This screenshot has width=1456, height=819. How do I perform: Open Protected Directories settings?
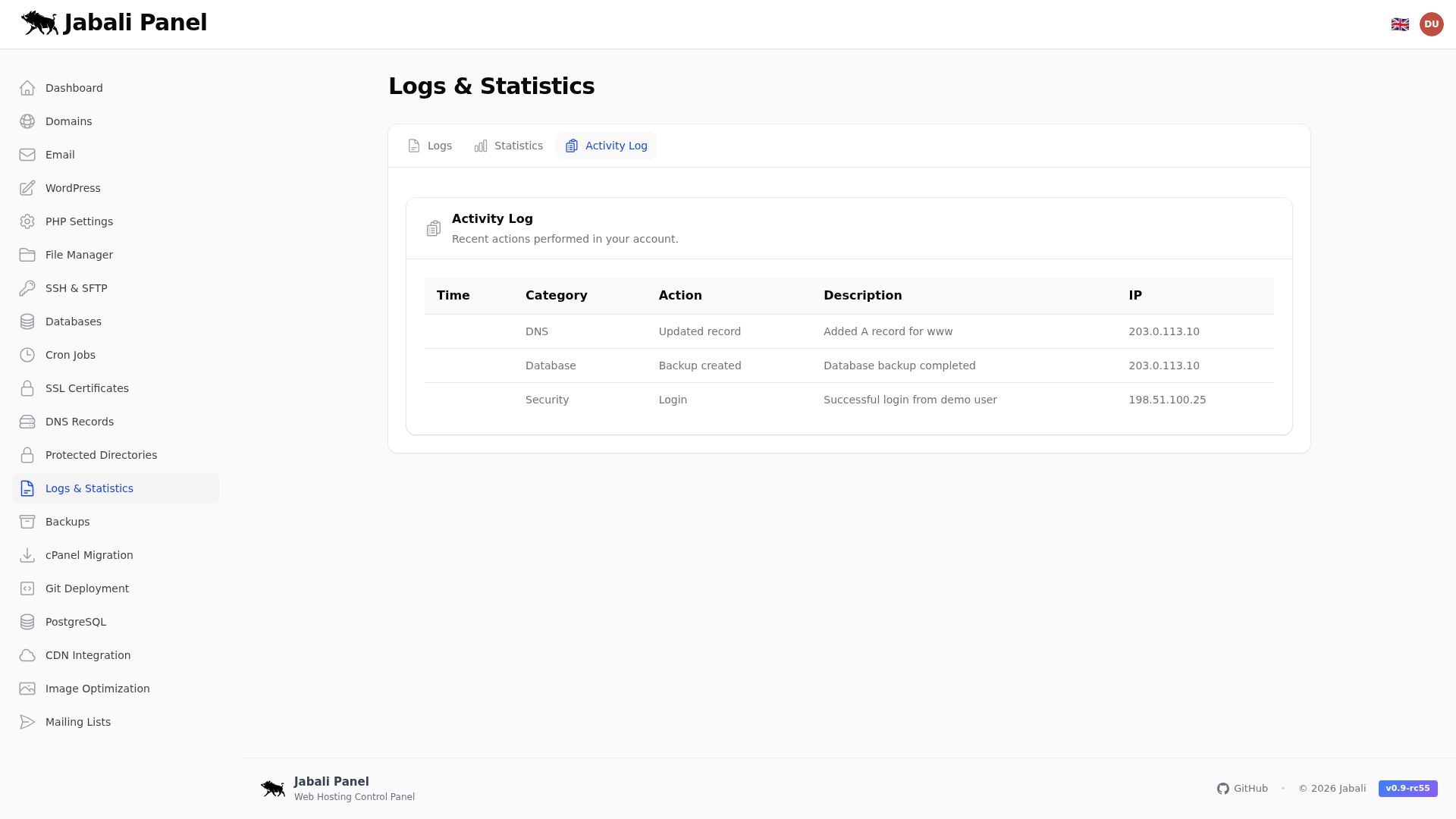101,455
